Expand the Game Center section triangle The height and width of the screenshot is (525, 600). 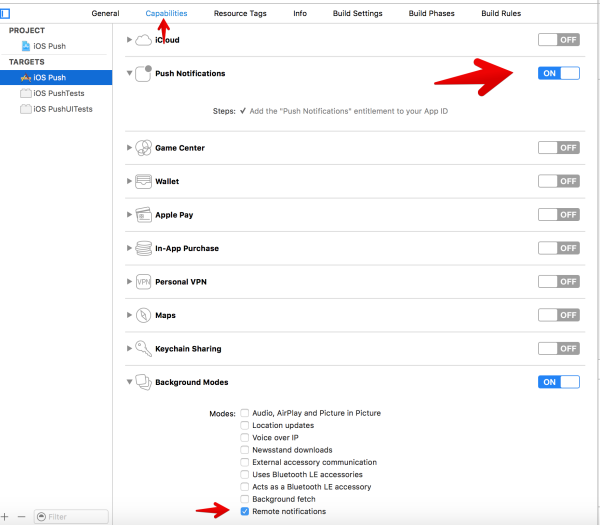[x=129, y=148]
